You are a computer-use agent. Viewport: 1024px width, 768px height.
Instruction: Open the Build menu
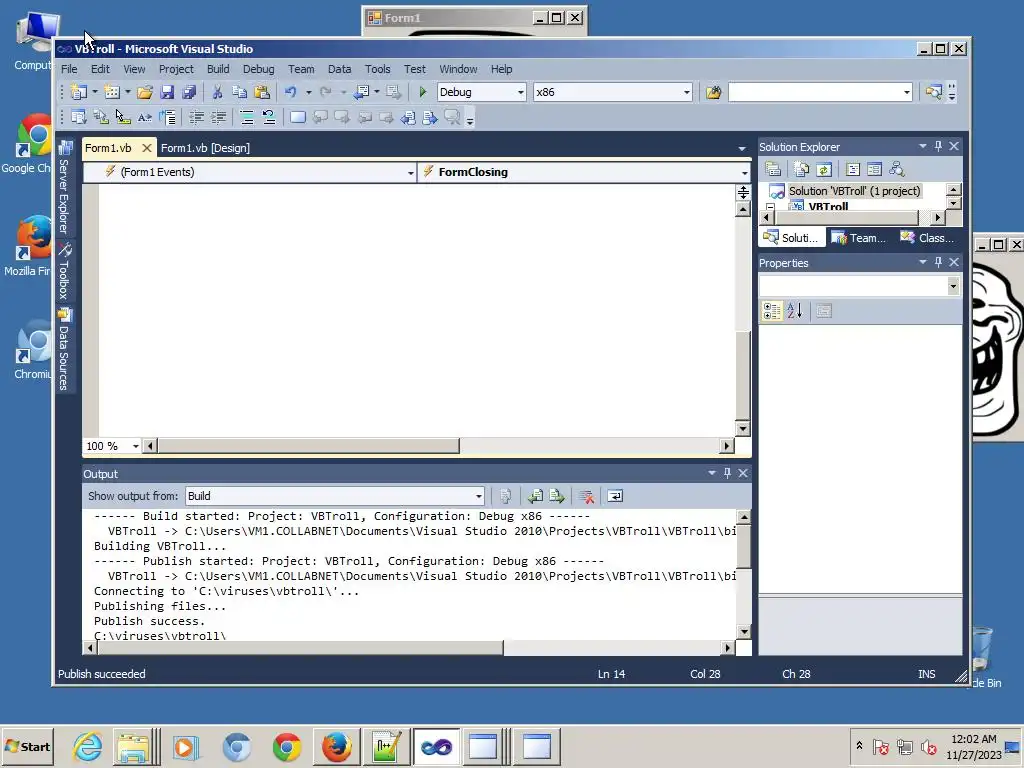pyautogui.click(x=218, y=69)
